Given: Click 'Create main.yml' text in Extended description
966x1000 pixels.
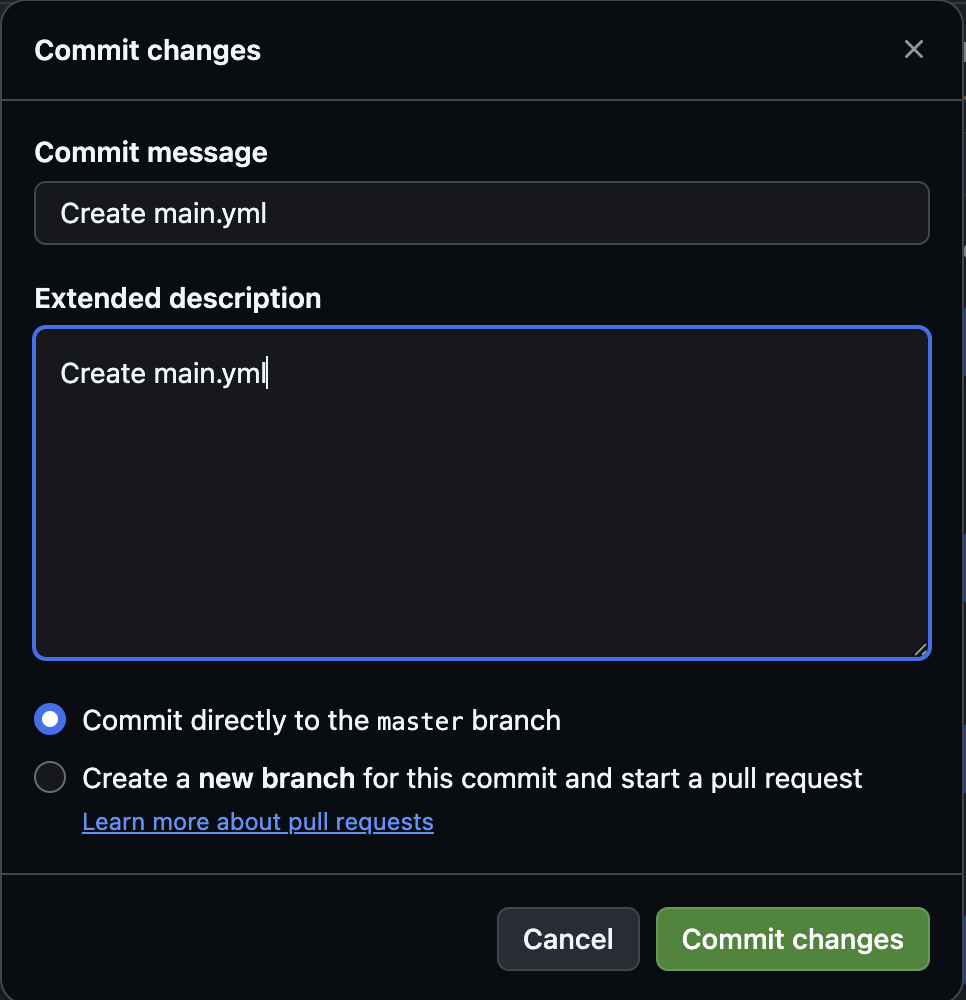Looking at the screenshot, I should (x=164, y=373).
